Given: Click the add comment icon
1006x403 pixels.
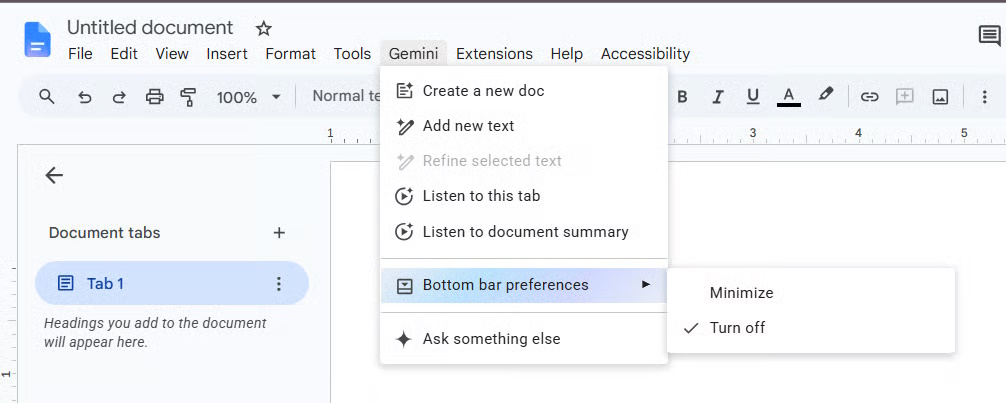Looking at the screenshot, I should tap(905, 97).
